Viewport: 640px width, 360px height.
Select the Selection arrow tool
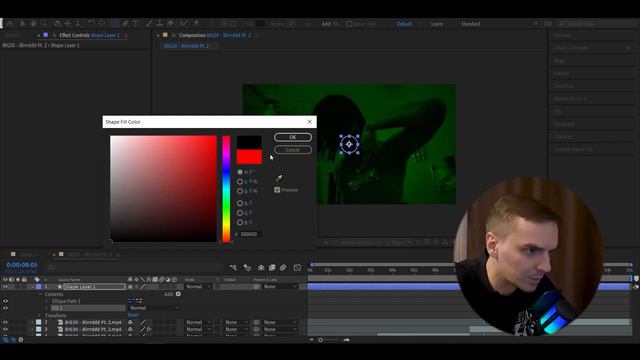click(x=22, y=24)
